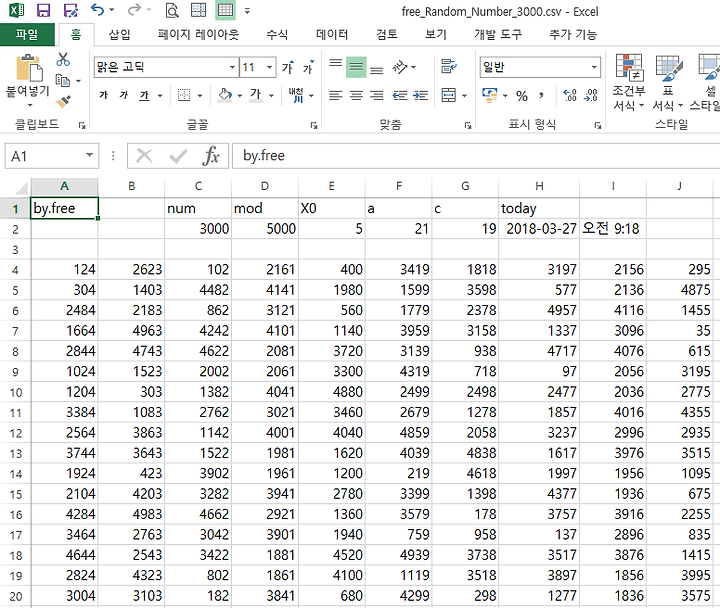Click the Print Preview magnifier icon
Screen dimensions: 720x608
172,11
